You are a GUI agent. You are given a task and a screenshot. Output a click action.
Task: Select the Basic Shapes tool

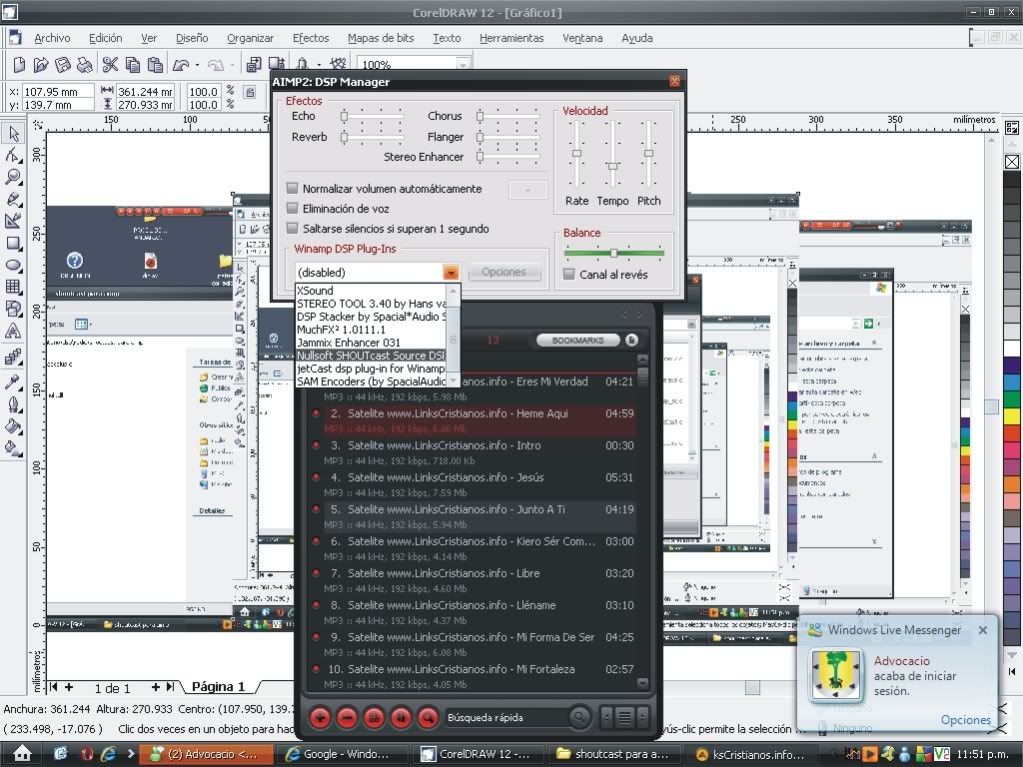click(x=13, y=309)
